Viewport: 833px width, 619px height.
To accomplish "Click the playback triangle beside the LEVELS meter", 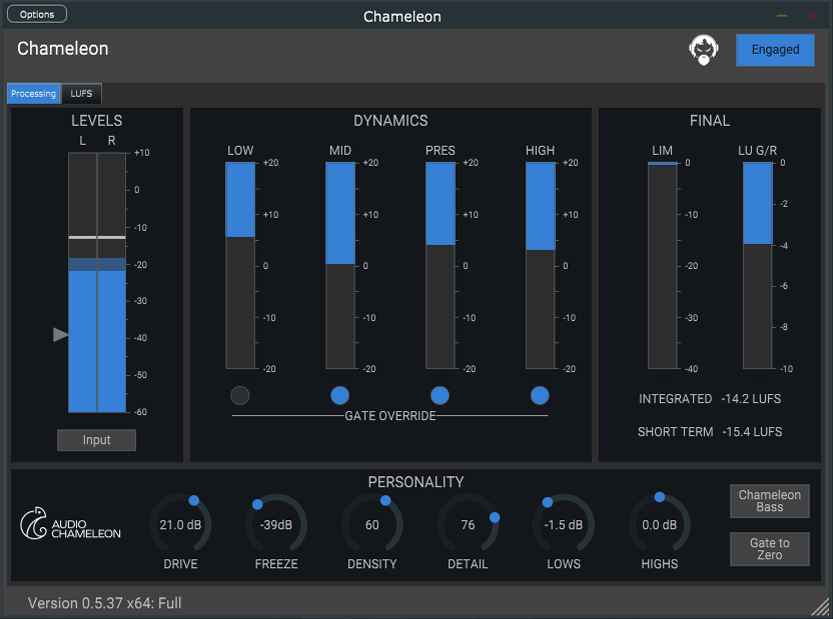I will [59, 335].
